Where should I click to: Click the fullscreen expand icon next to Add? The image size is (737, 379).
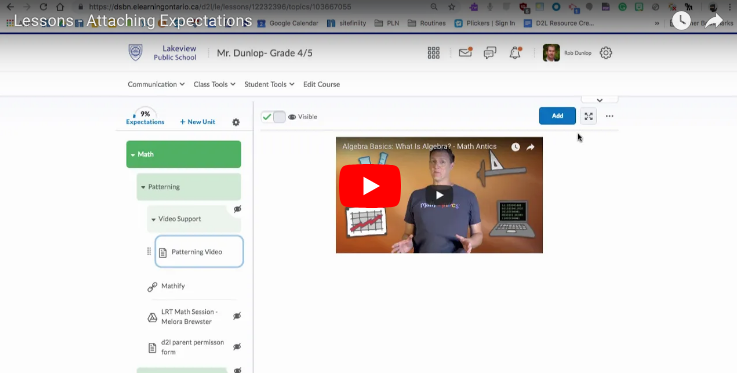tap(588, 116)
